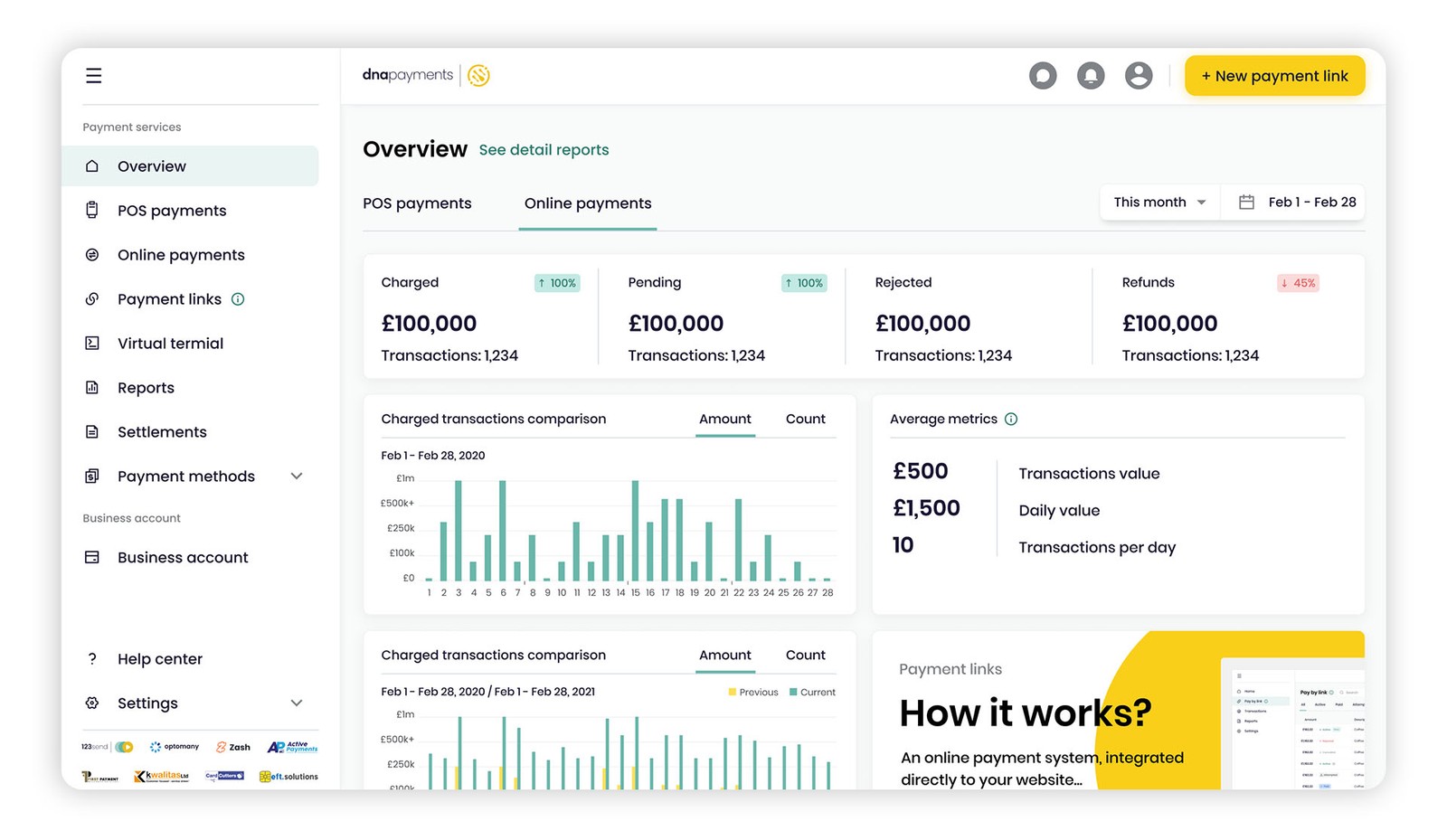1447x840 pixels.
Task: Open the Feb 1 - Feb 28 date picker
Action: coord(1293,203)
